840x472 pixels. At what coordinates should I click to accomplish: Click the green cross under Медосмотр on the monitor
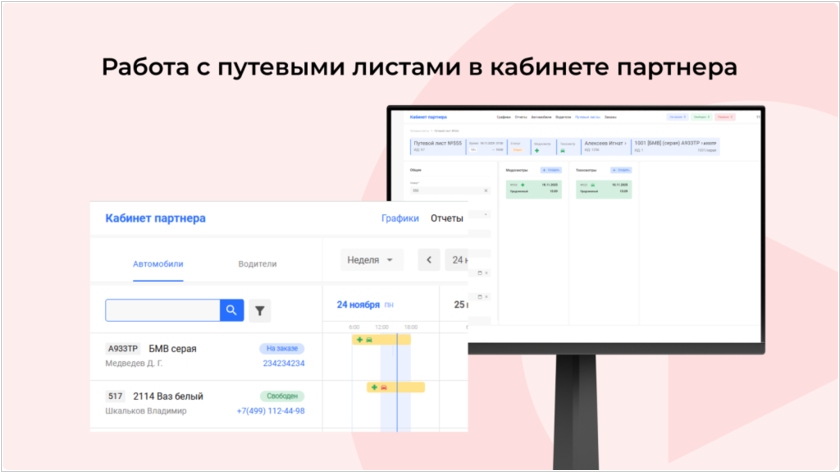[x=536, y=153]
